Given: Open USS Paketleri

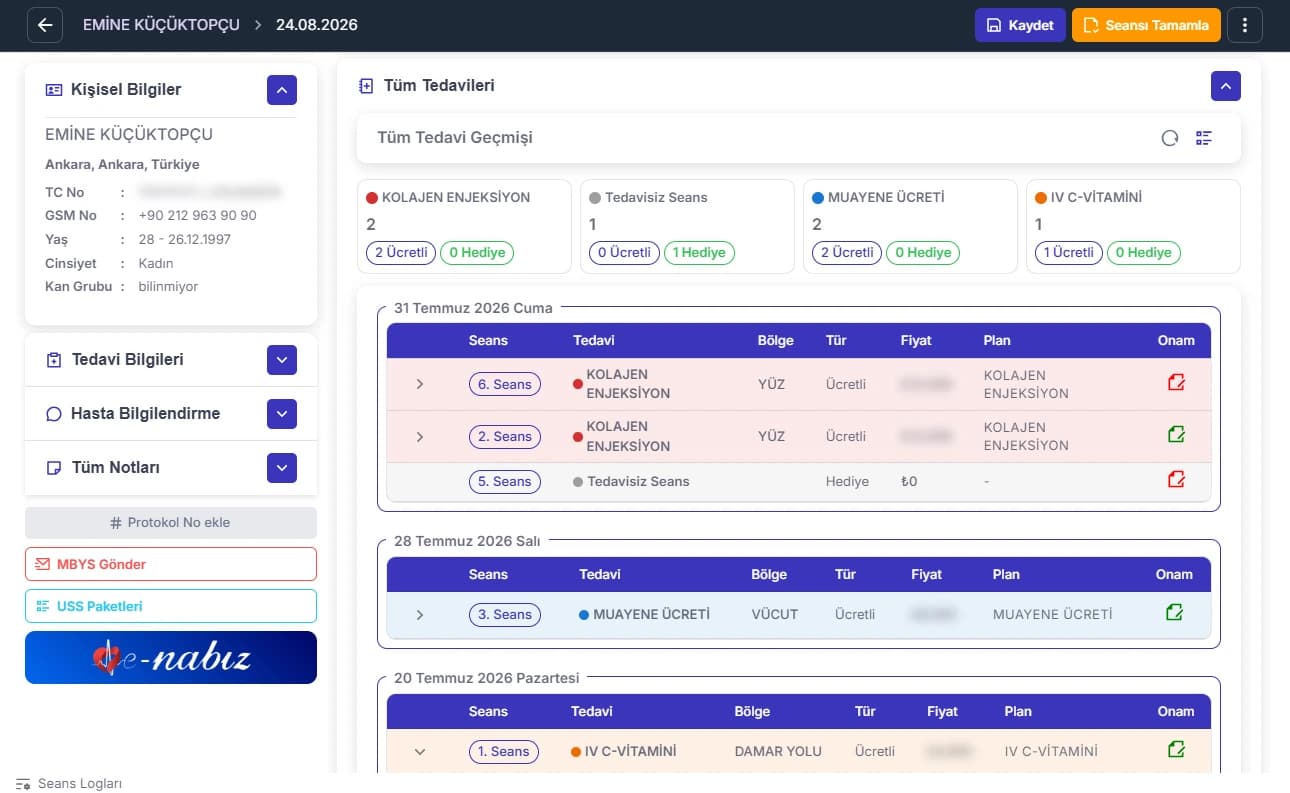Looking at the screenshot, I should [x=171, y=606].
